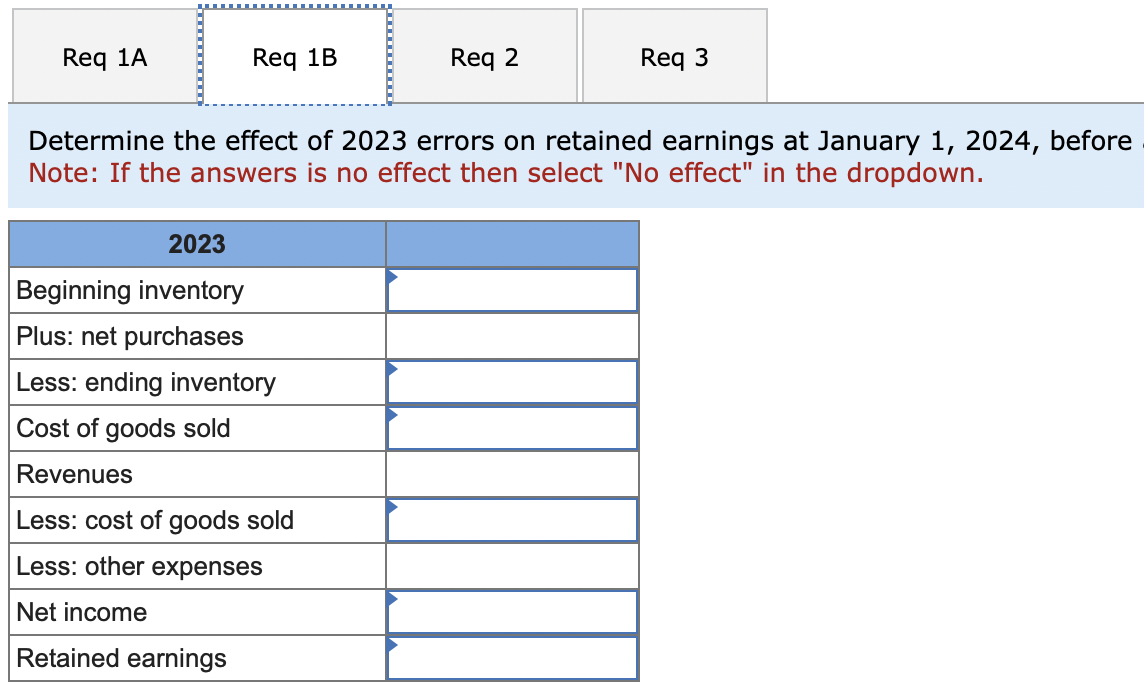This screenshot has height=688, width=1144.
Task: Click the Plus: net purchases answer cell
Action: [x=512, y=335]
